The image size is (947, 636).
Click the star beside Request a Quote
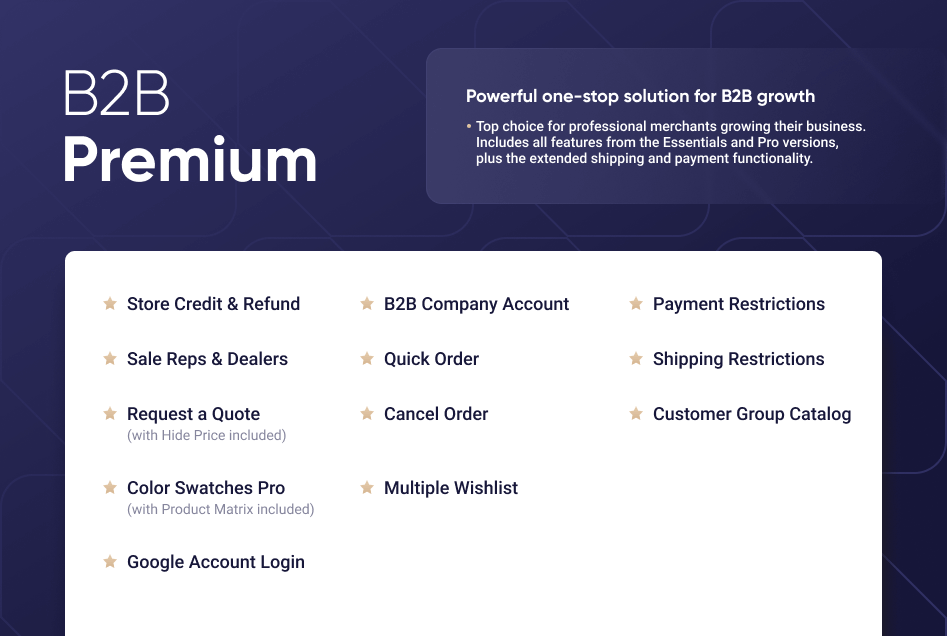tap(110, 414)
